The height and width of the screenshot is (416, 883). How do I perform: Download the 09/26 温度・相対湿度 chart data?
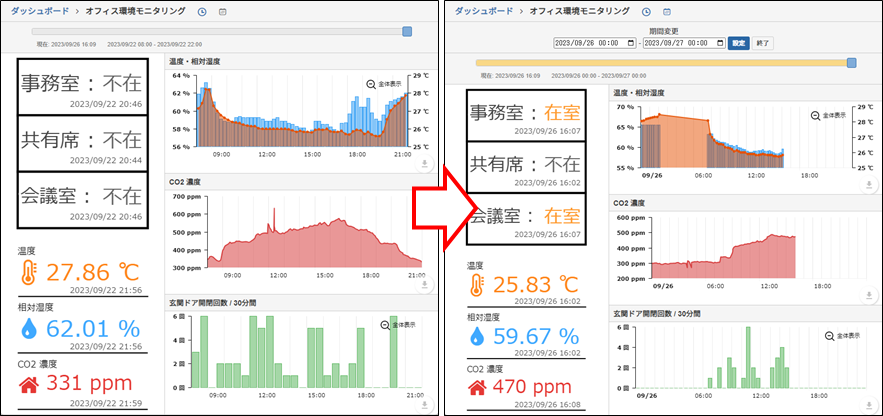click(869, 185)
